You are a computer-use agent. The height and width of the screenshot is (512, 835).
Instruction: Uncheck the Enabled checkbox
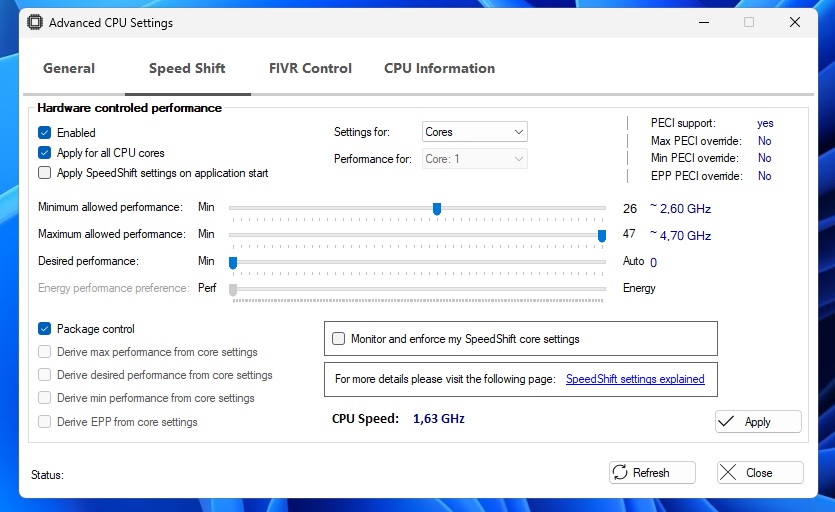[45, 133]
